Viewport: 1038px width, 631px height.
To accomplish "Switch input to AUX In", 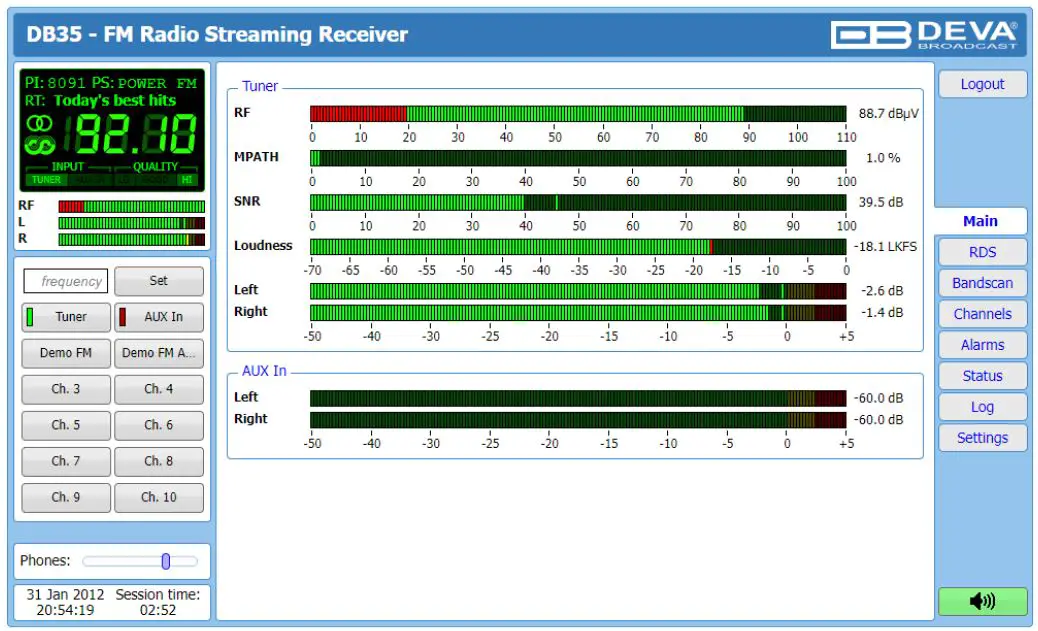I will [159, 316].
